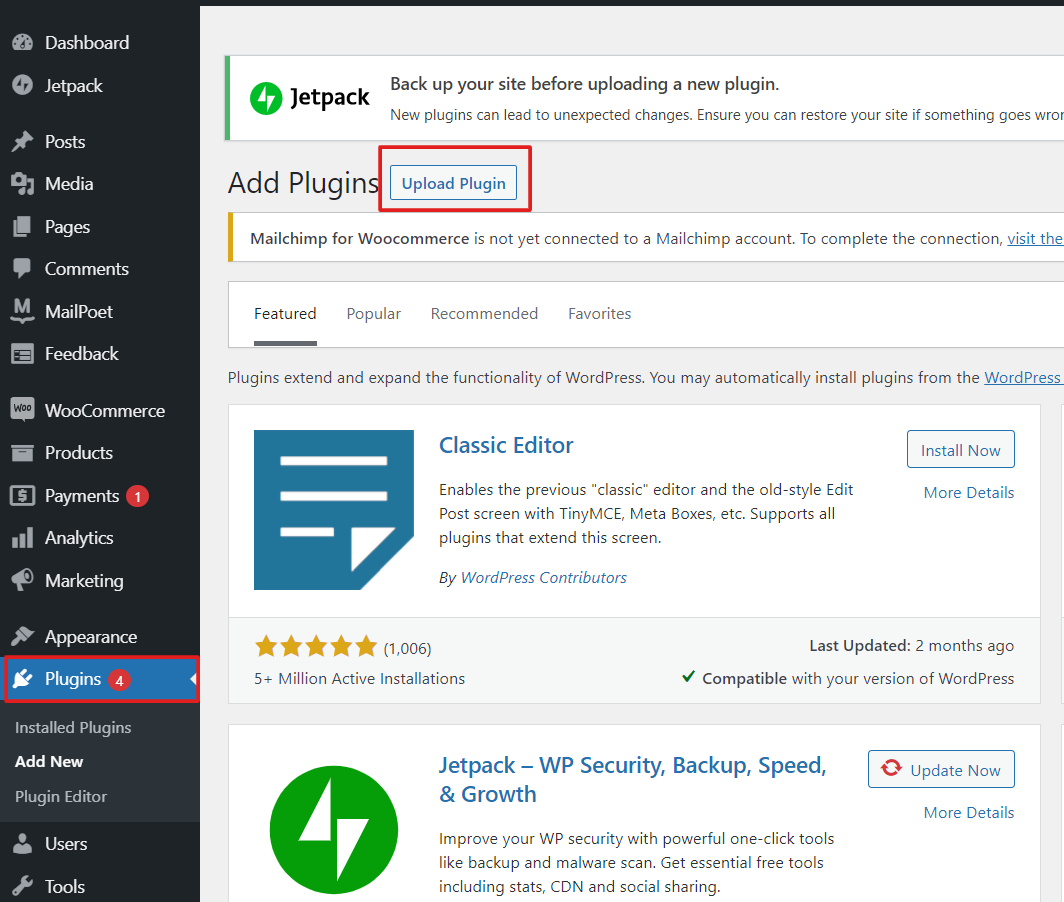The height and width of the screenshot is (902, 1064).
Task: Click the Pages sidebar icon
Action: point(22,226)
